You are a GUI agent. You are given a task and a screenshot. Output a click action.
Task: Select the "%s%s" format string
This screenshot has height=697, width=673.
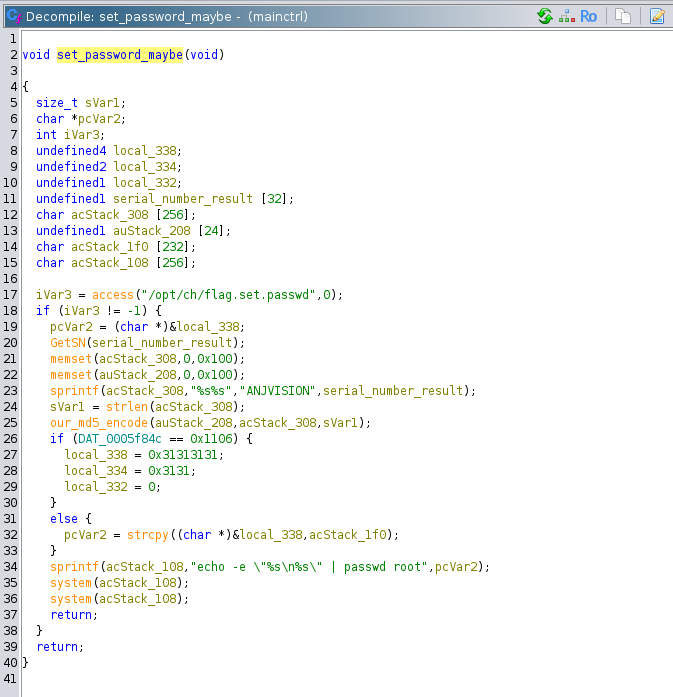click(211, 391)
